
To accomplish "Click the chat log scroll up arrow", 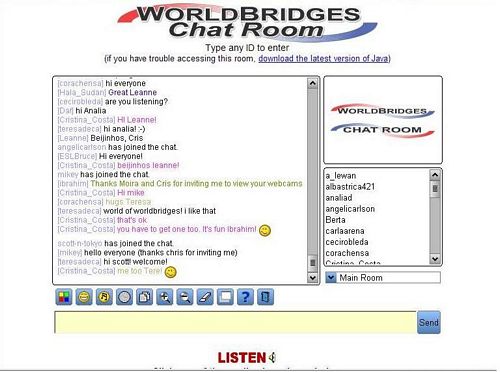I will pyautogui.click(x=312, y=83).
